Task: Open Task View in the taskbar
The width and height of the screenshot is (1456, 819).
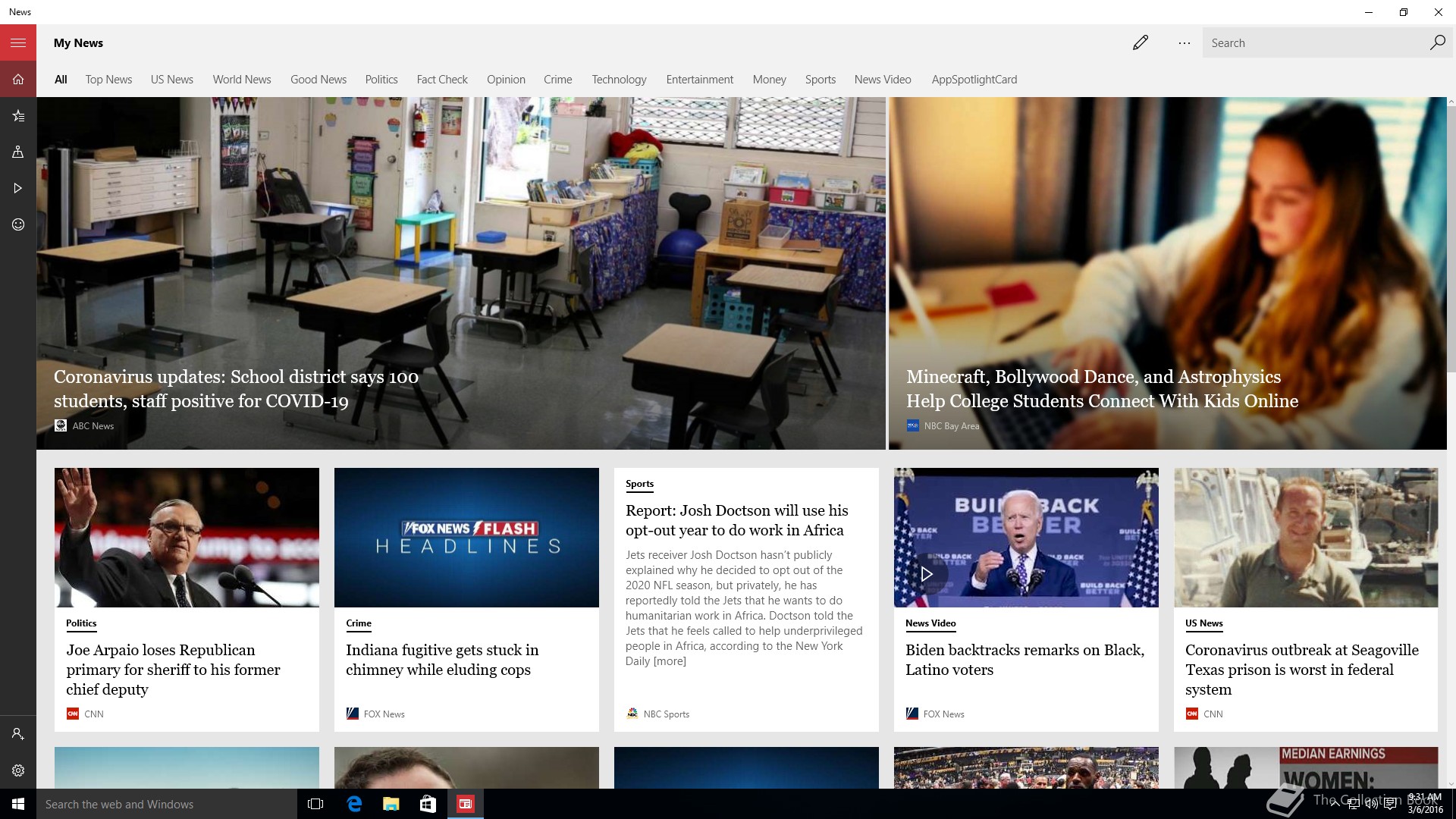Action: (315, 804)
